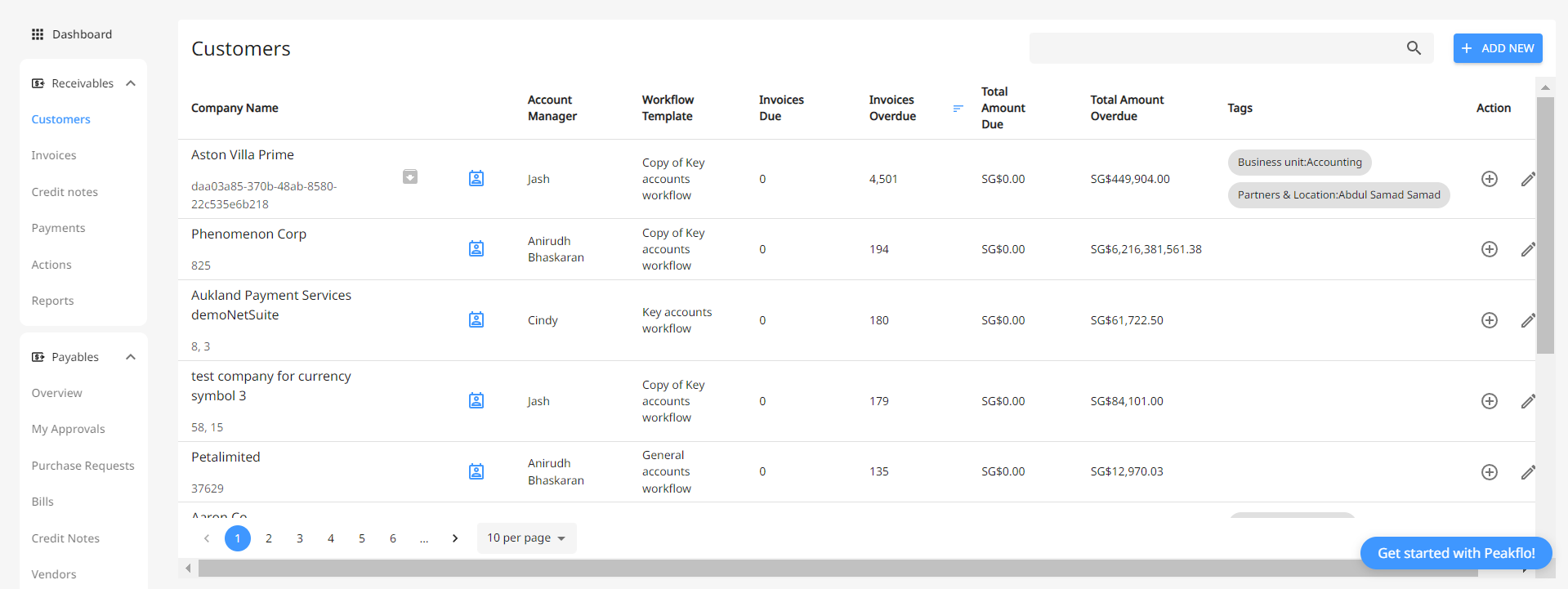This screenshot has height=589, width=1568.
Task: Select current page 1 button
Action: pyautogui.click(x=238, y=538)
